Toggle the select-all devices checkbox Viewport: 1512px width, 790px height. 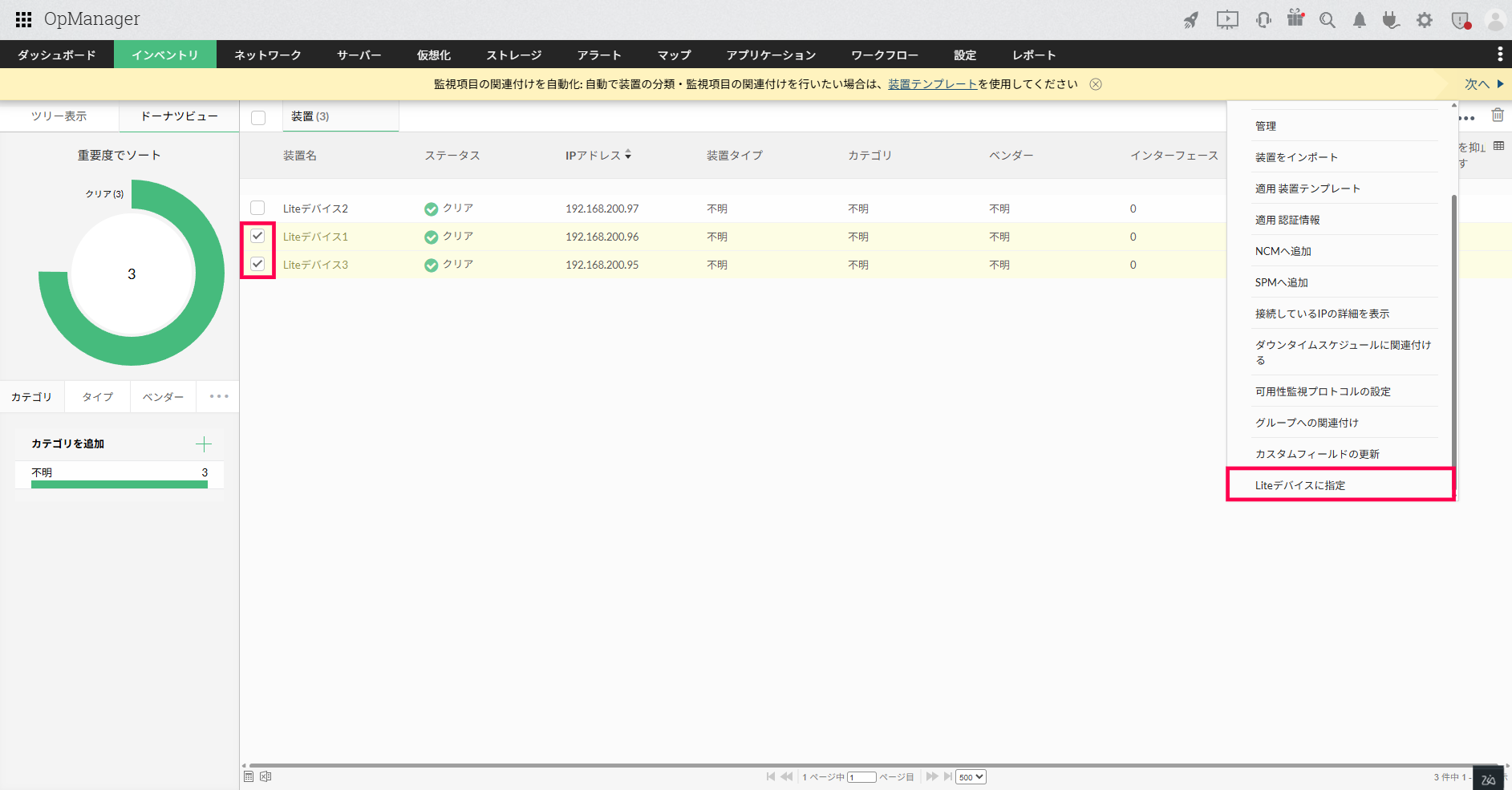[x=258, y=117]
